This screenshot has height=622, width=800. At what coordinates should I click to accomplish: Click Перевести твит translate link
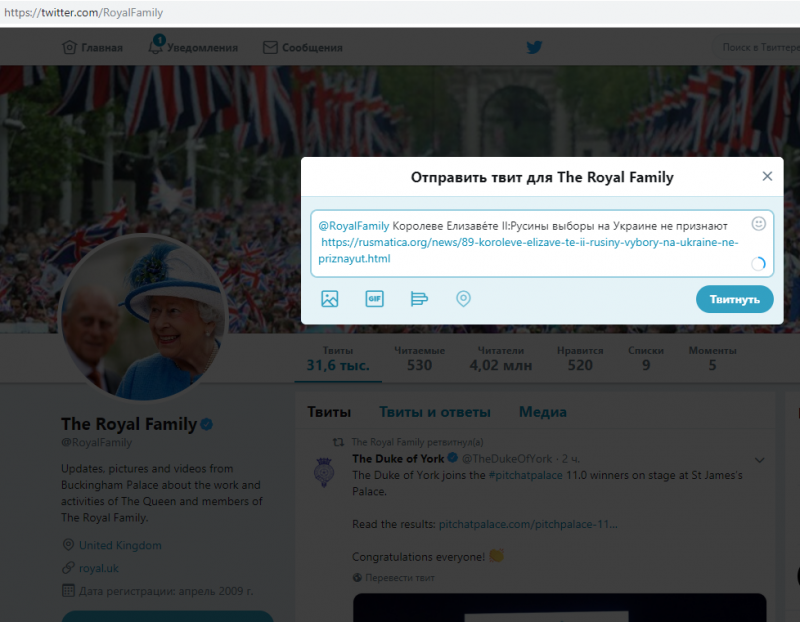[399, 578]
